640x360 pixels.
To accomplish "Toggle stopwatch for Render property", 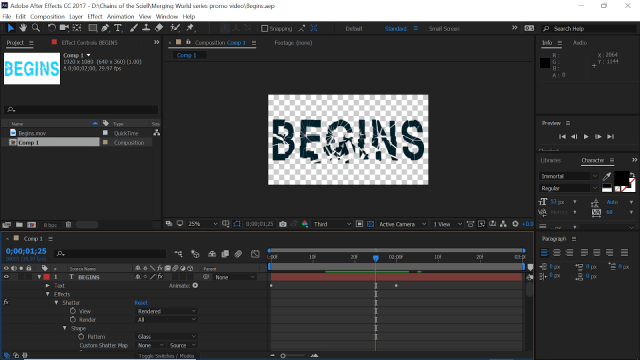I will (73, 320).
